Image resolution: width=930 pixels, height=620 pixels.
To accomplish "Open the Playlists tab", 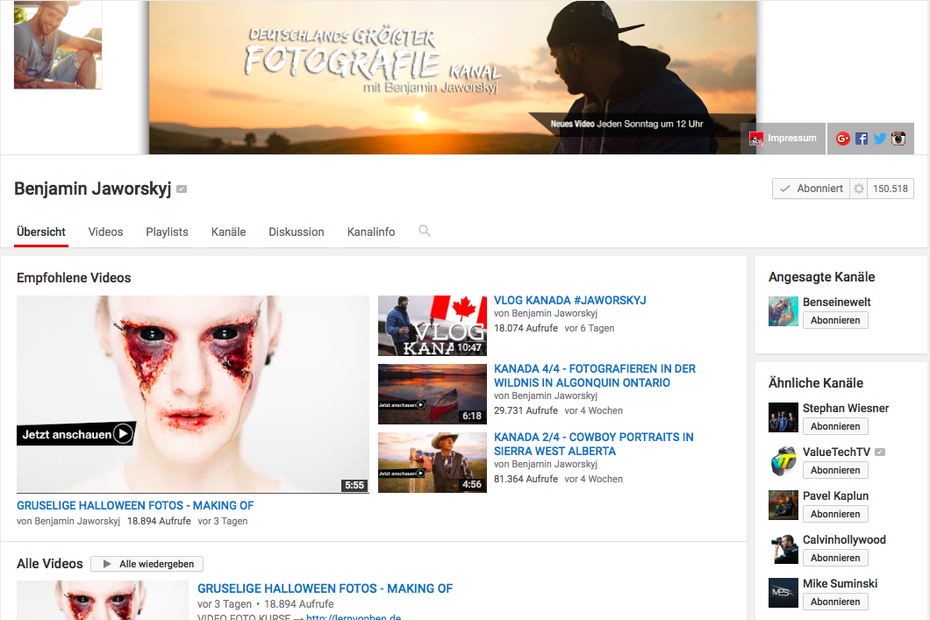I will tap(167, 232).
